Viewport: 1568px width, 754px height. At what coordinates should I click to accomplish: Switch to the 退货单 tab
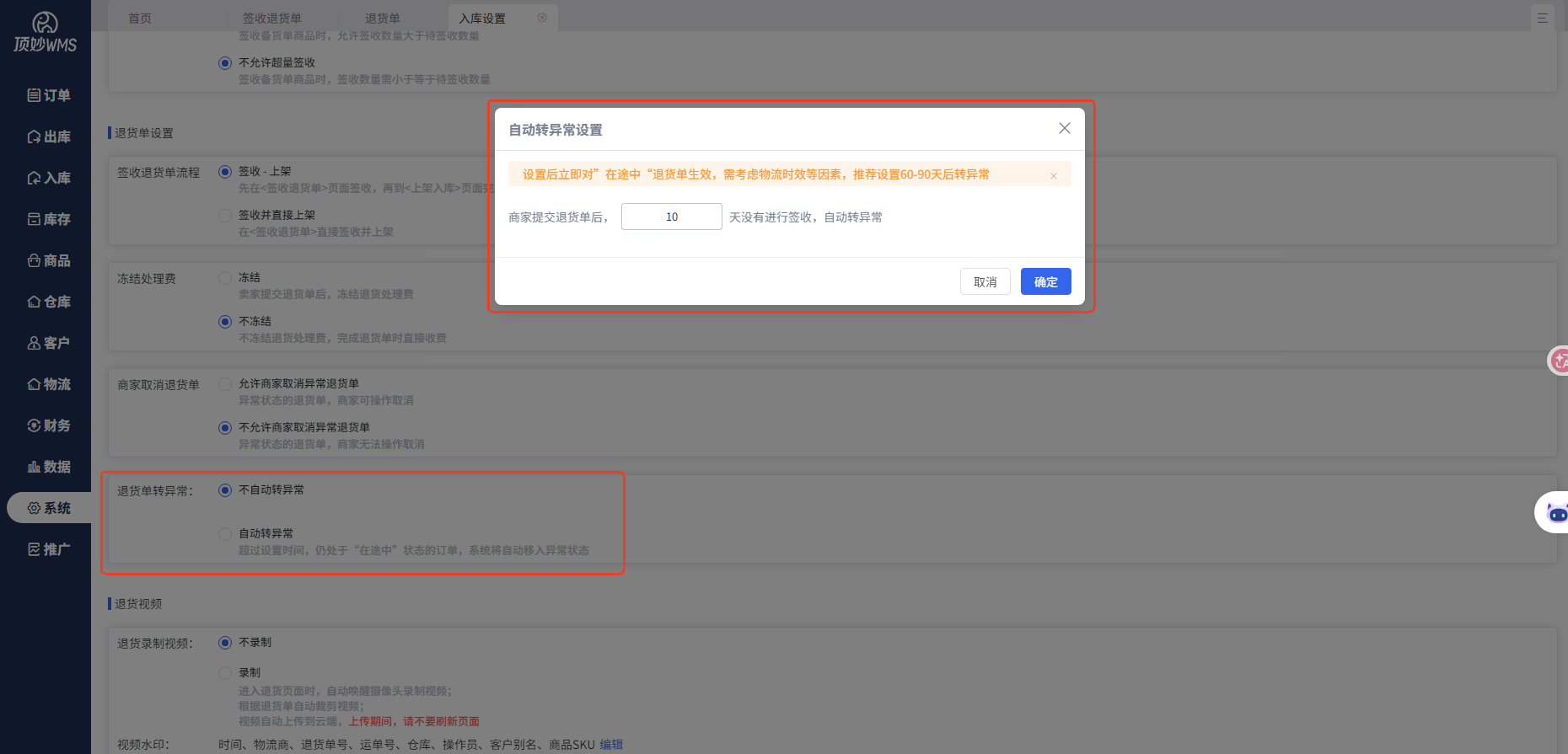[383, 18]
